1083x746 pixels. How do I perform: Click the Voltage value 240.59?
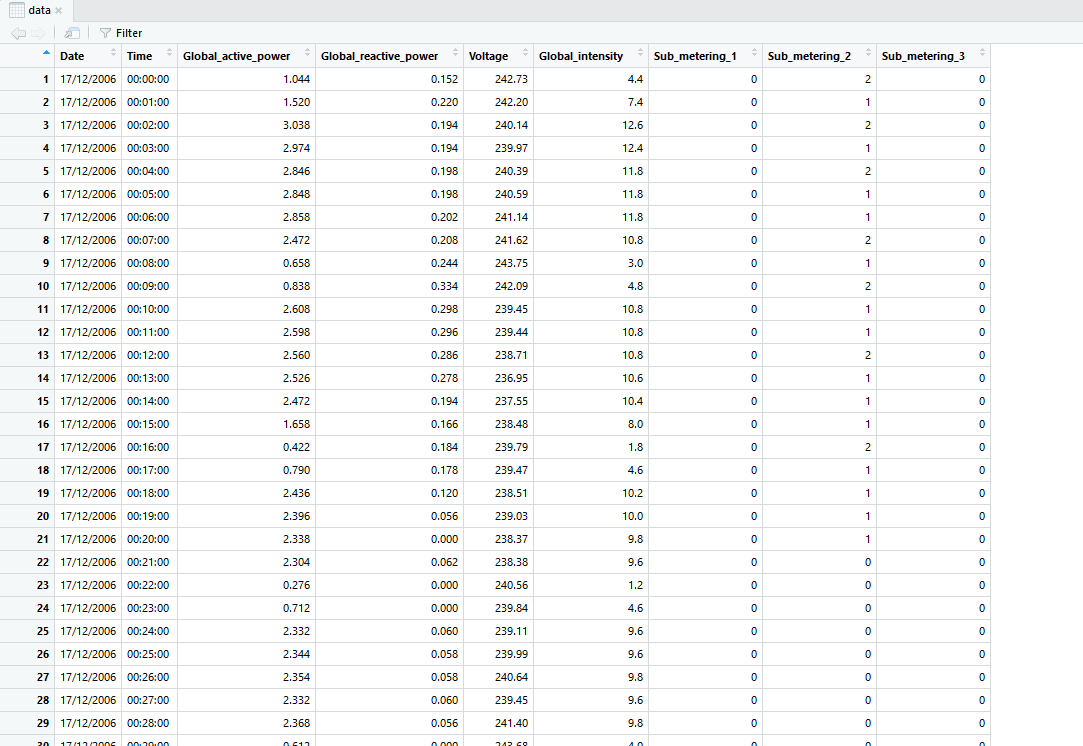(x=511, y=194)
